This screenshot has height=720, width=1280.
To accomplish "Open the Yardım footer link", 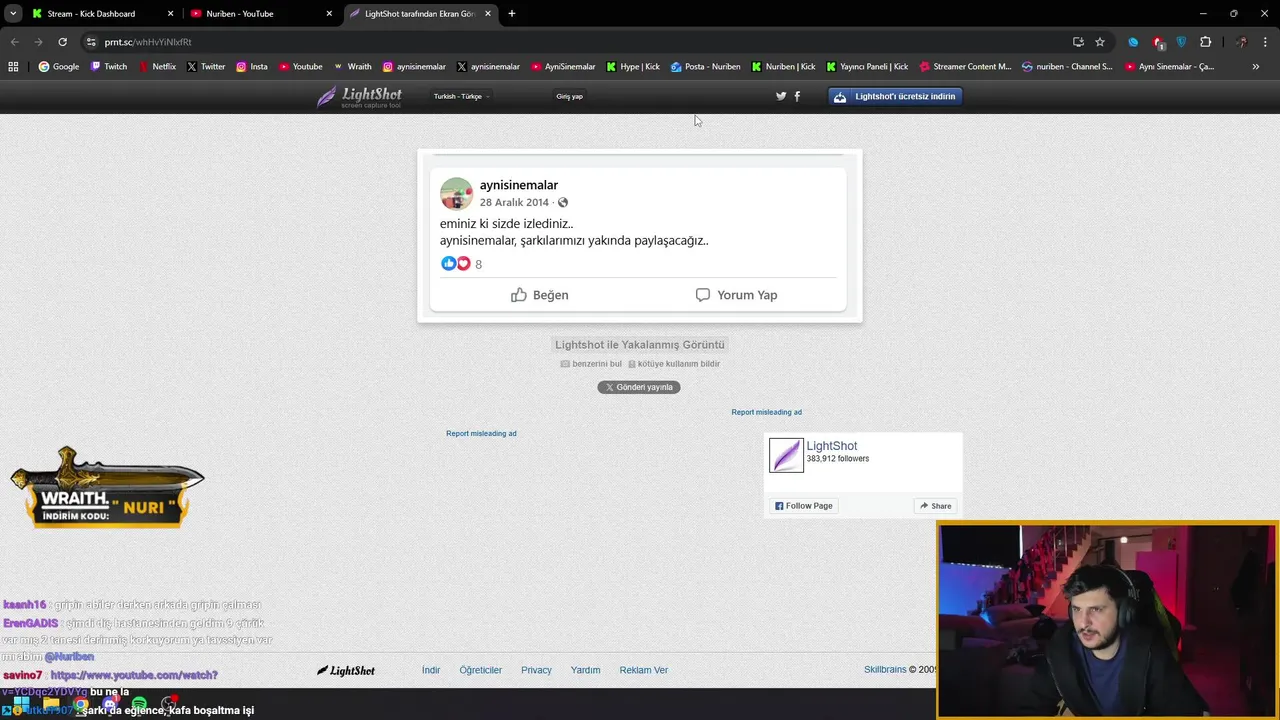I will (585, 670).
